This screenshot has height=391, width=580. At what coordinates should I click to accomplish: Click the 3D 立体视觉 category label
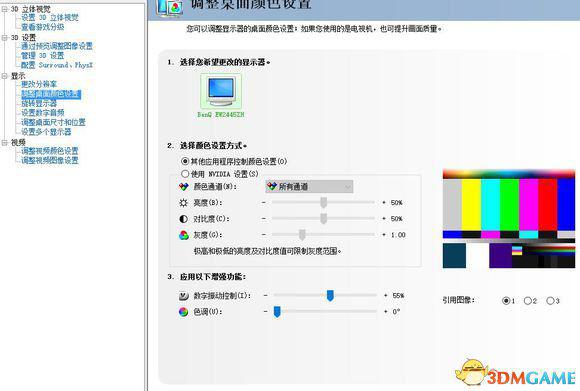(31, 9)
